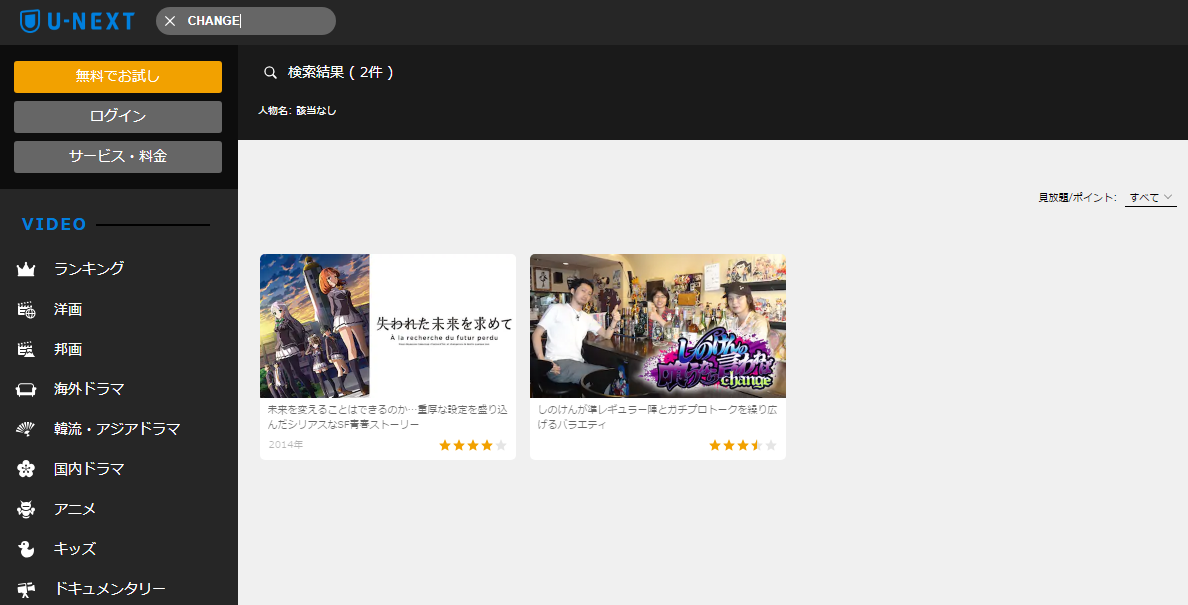The width and height of the screenshot is (1188, 605).
Task: Click the search results magnifier icon
Action: (270, 73)
